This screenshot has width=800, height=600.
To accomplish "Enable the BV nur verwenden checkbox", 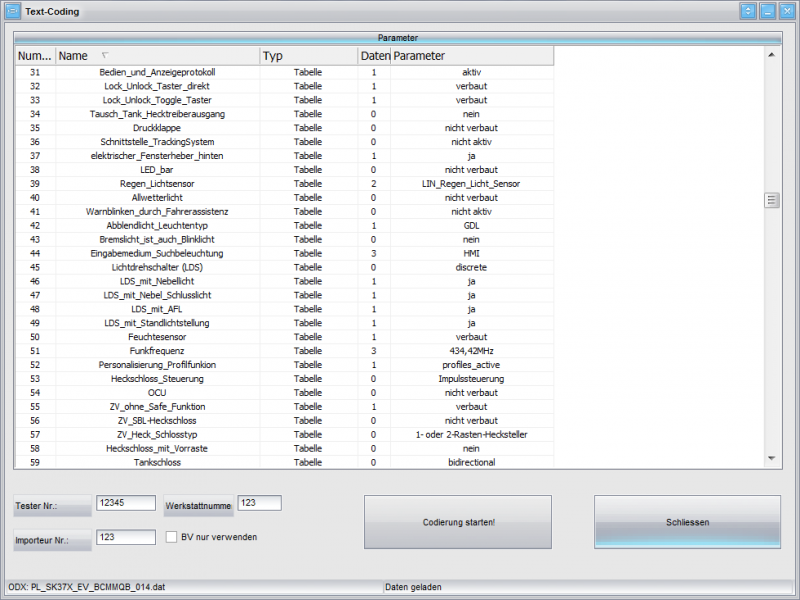I will [171, 537].
